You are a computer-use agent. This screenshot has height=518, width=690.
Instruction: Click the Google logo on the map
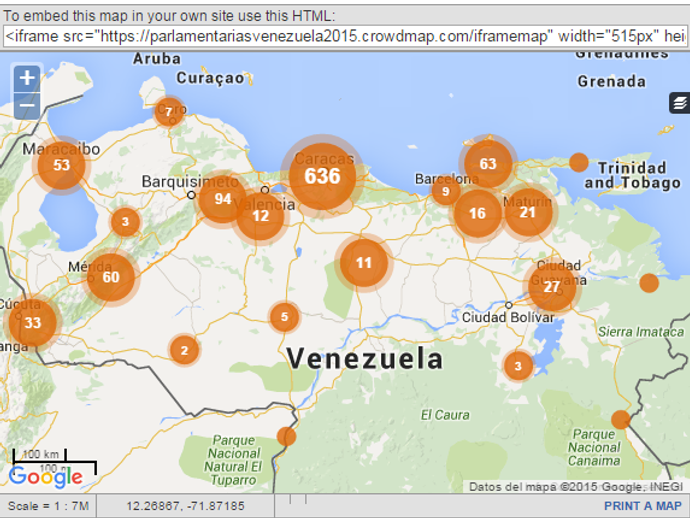click(45, 477)
